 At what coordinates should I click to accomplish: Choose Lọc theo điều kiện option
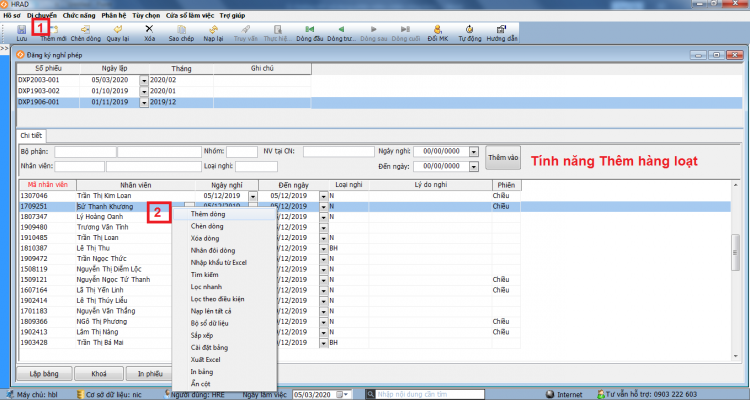[x=224, y=299]
